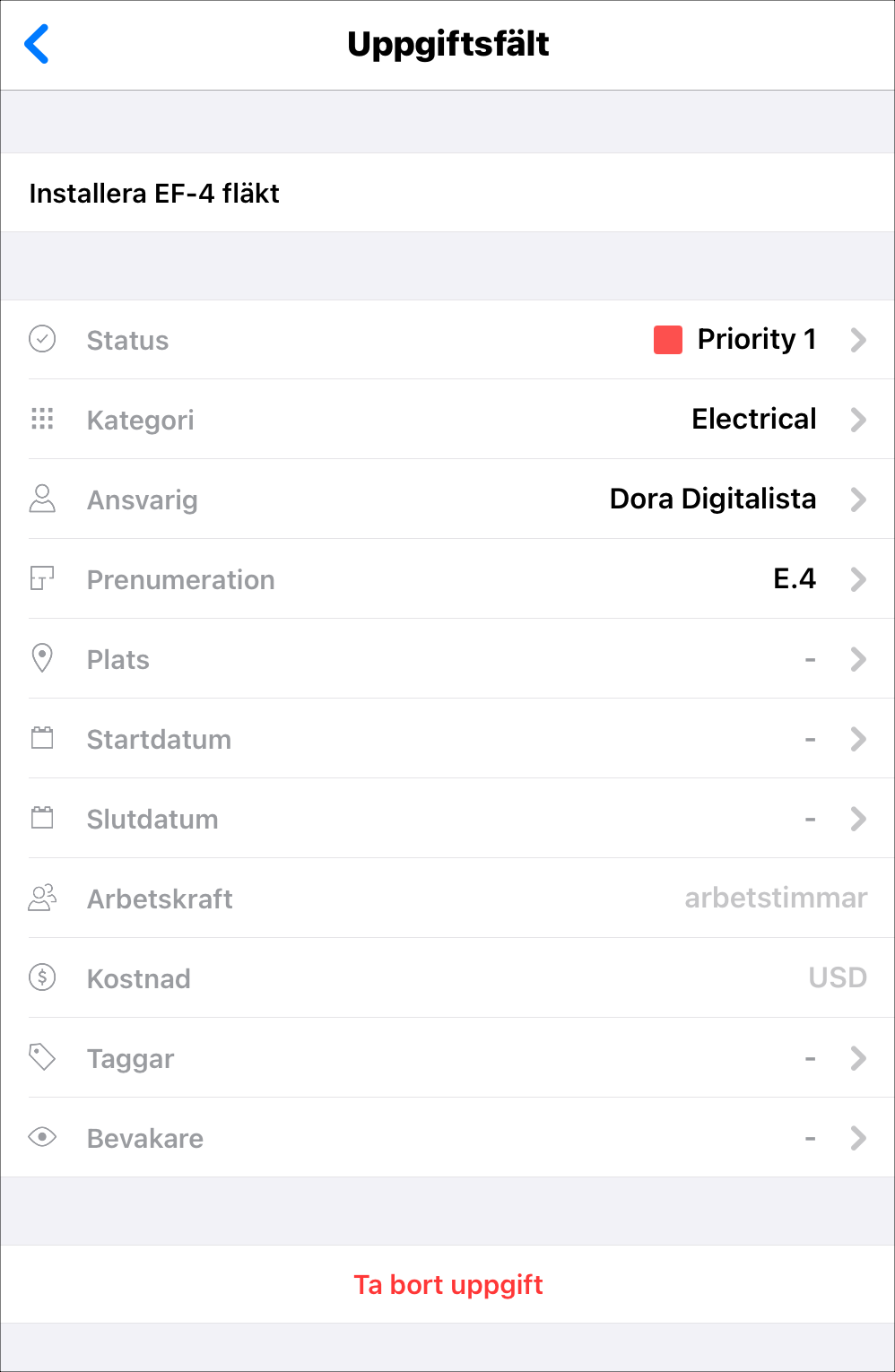Click the Startdatum calendar icon
Viewport: 895px width, 1372px height.
pyautogui.click(x=42, y=738)
